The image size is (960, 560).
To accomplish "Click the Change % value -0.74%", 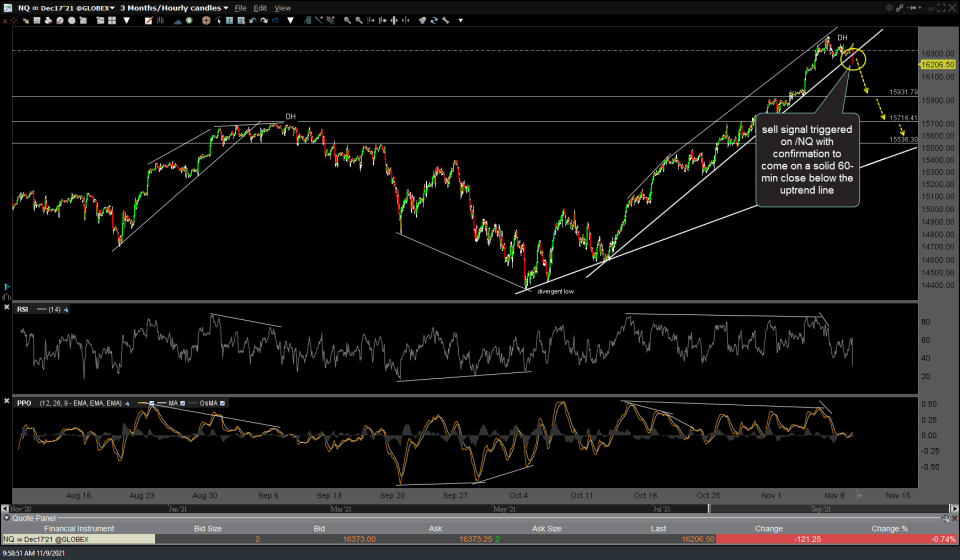I will tap(943, 539).
